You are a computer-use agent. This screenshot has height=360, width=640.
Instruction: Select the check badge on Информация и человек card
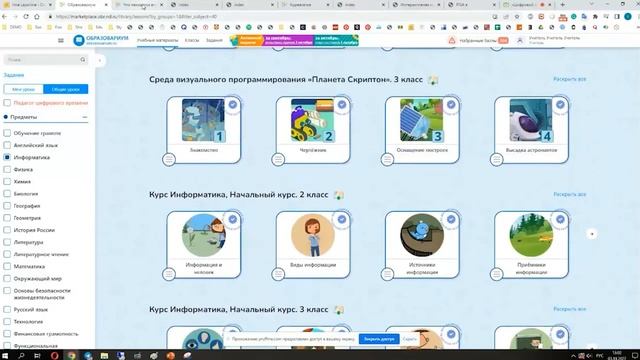(233, 219)
